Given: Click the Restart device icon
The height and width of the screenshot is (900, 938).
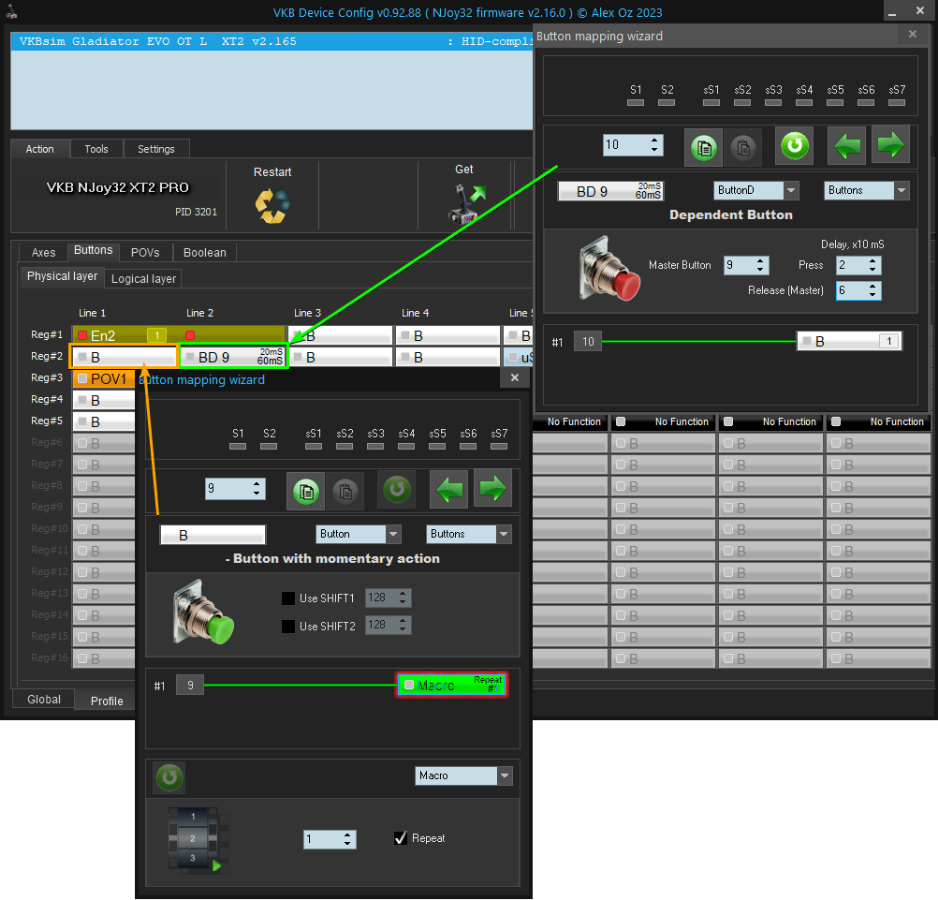Looking at the screenshot, I should coord(271,204).
